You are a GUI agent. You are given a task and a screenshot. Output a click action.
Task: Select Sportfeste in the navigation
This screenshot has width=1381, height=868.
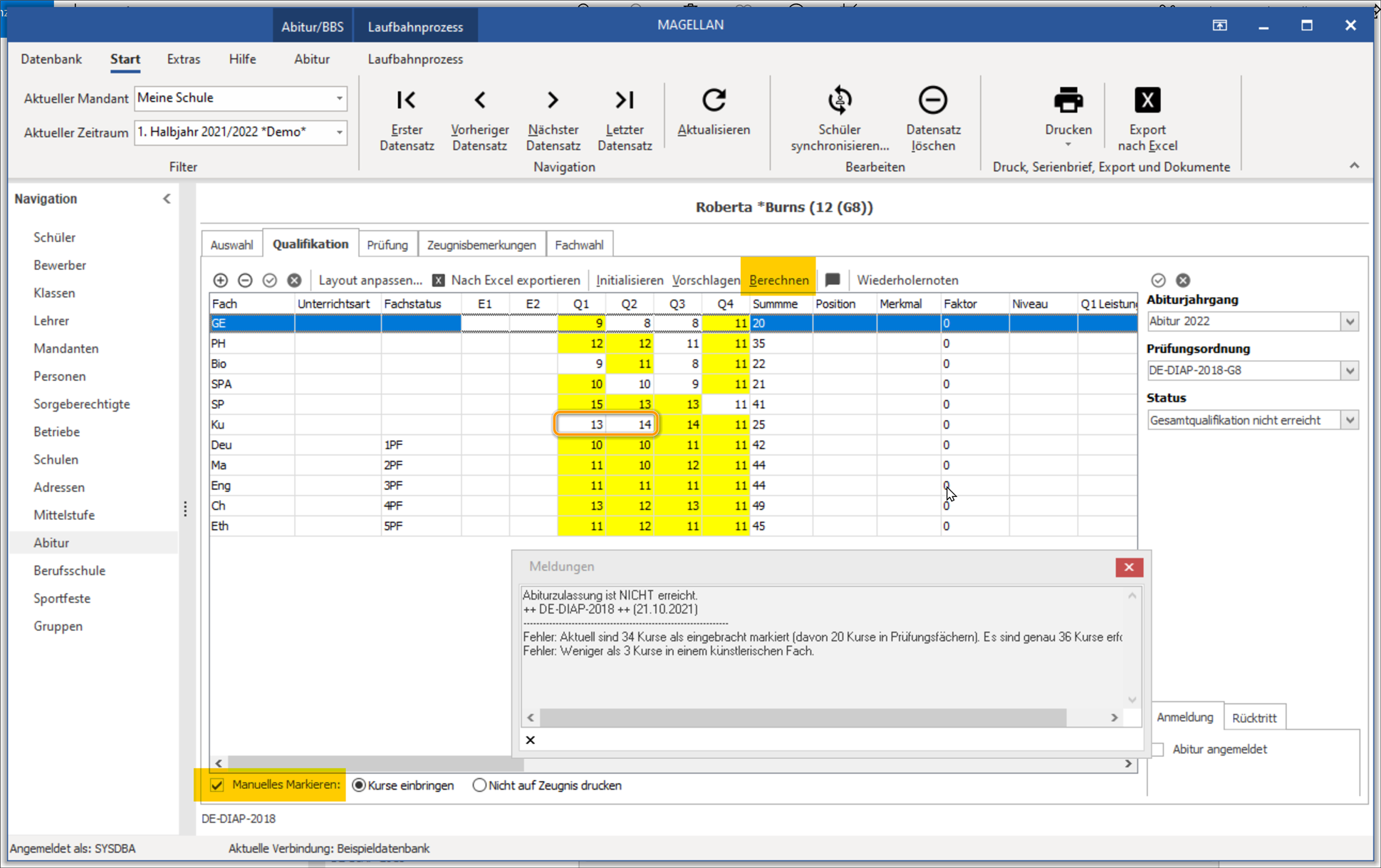(x=62, y=598)
